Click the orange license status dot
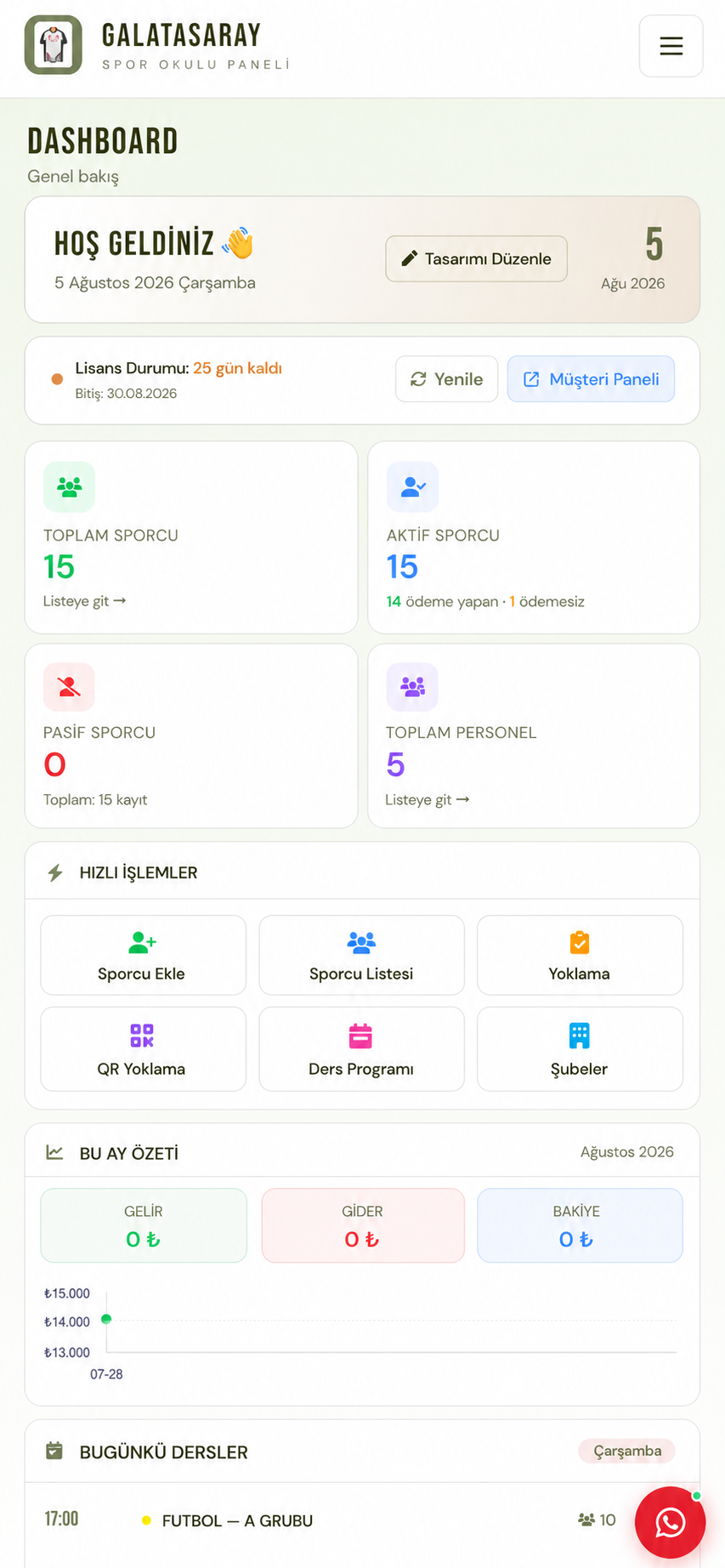 click(x=57, y=379)
